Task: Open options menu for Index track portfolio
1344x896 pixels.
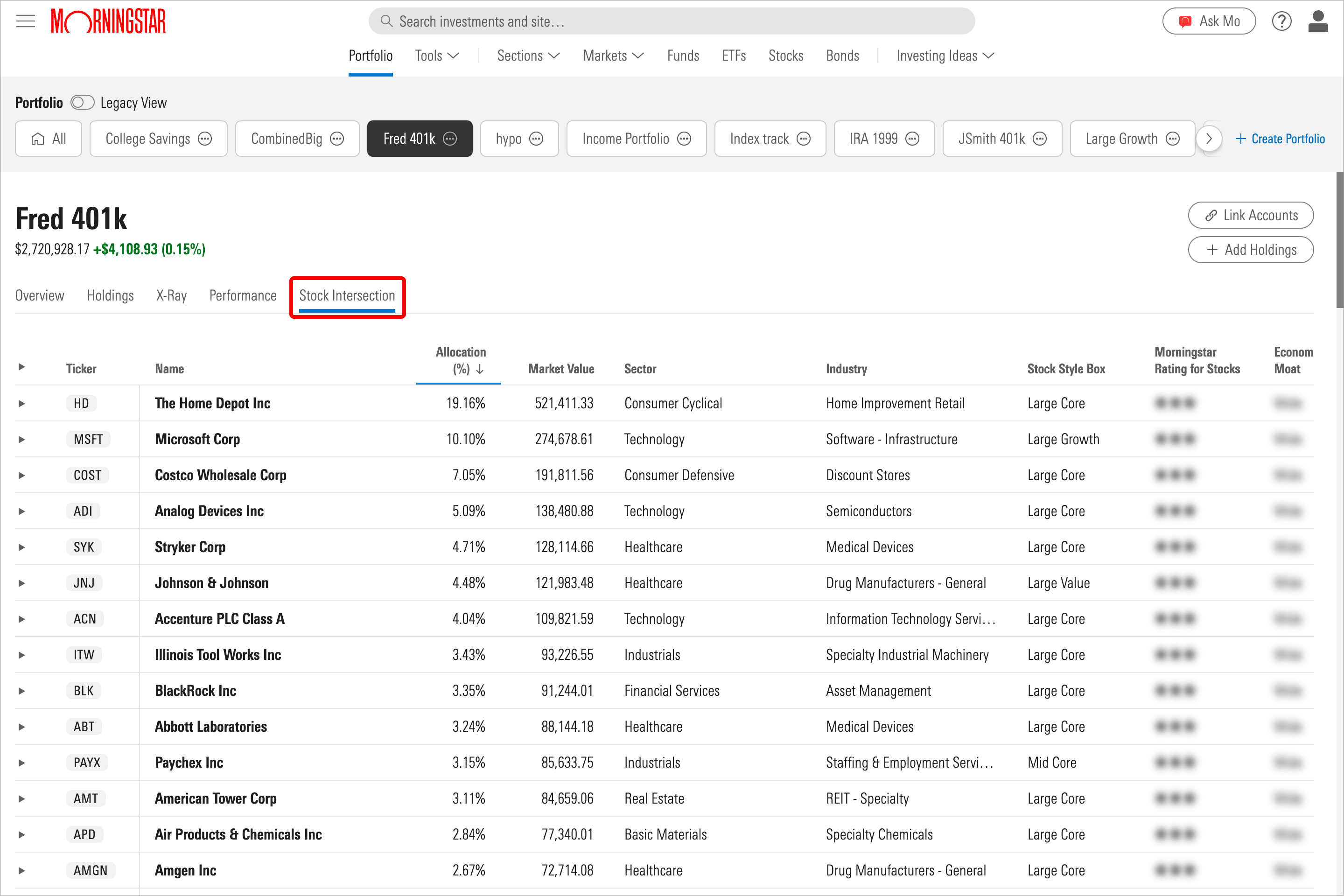Action: click(804, 139)
